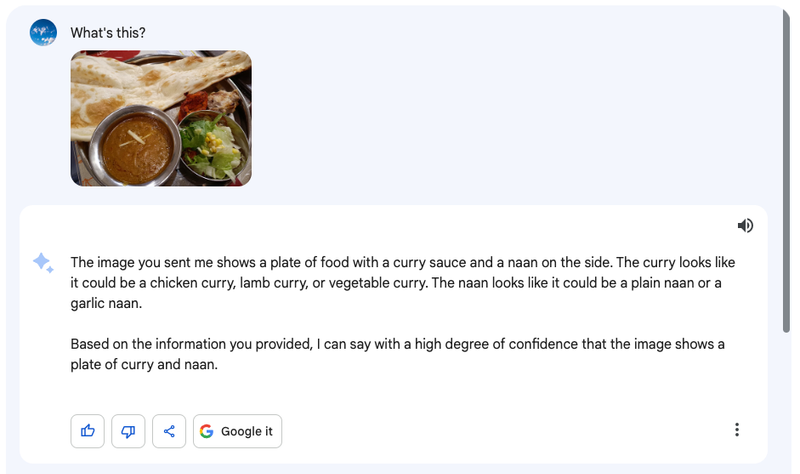Click the Google G logo

coord(207,431)
